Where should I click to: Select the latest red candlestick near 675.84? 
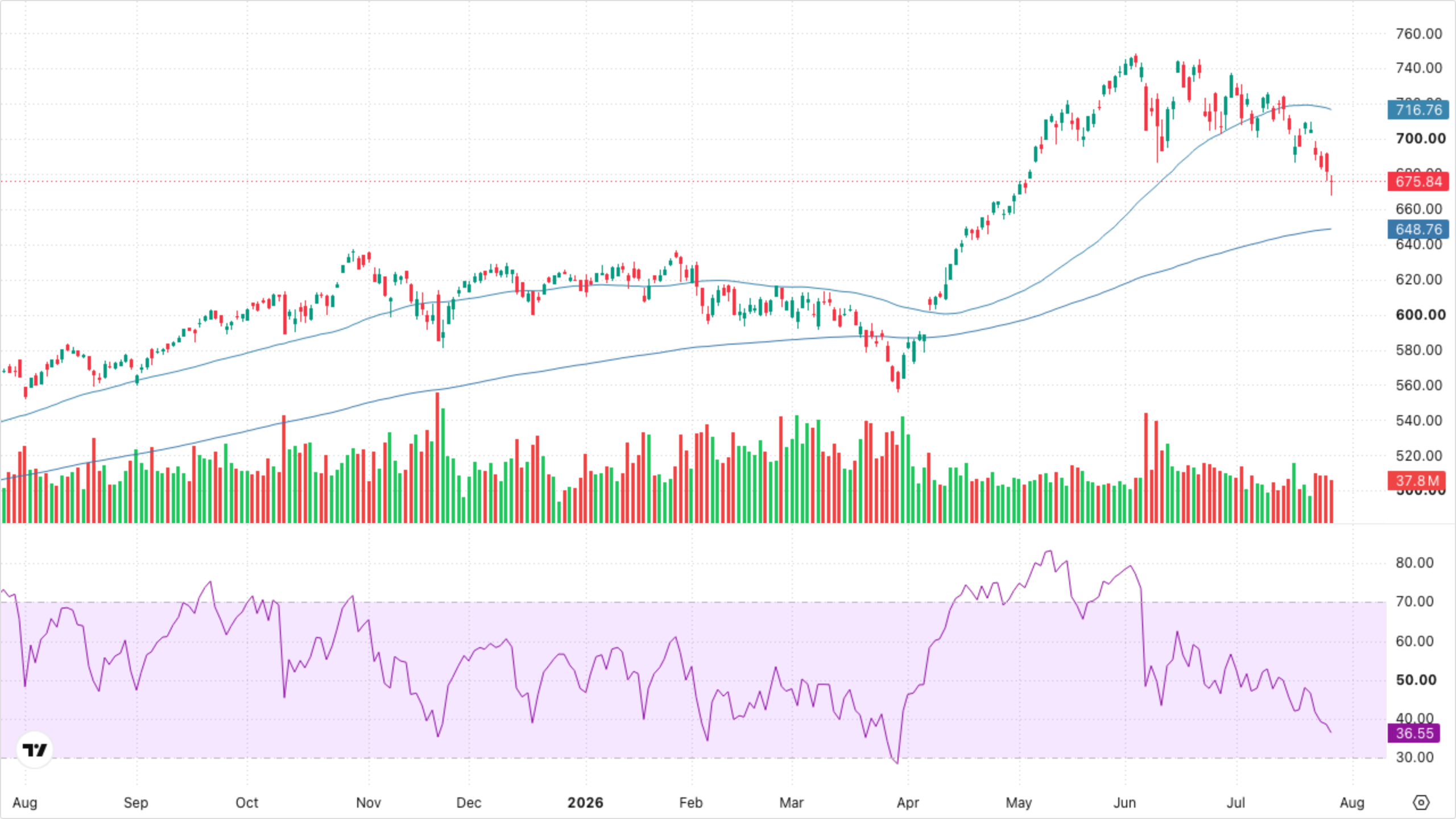(1331, 184)
